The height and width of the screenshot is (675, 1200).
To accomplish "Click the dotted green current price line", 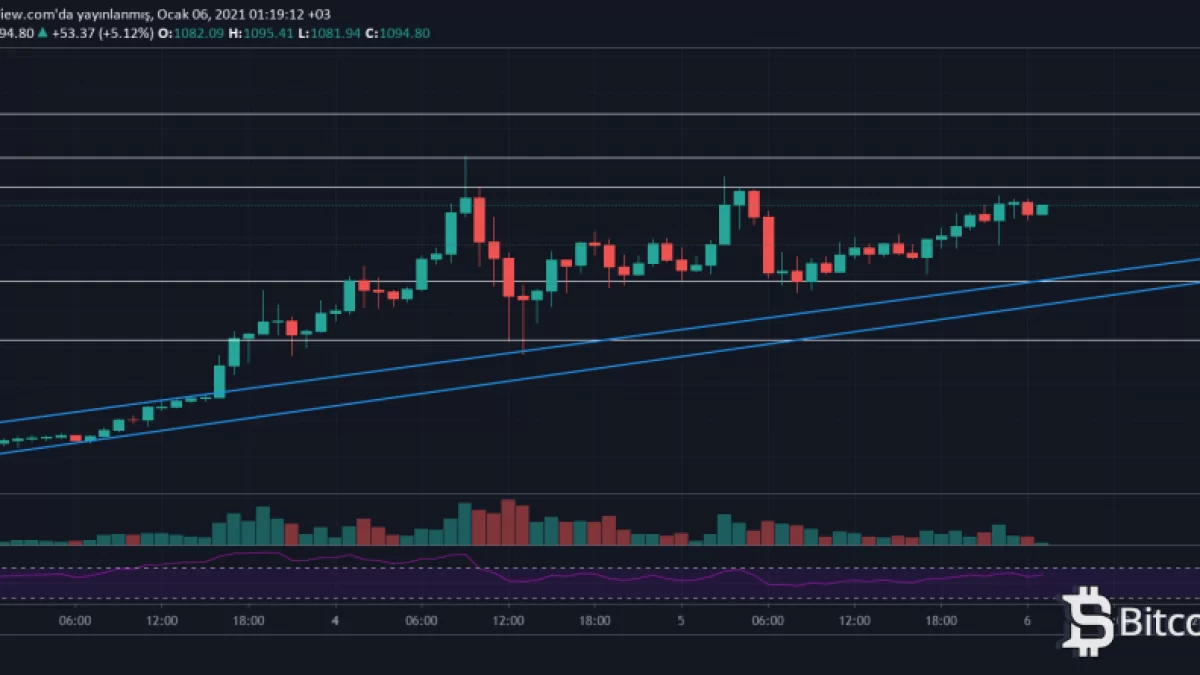I will (x=600, y=205).
